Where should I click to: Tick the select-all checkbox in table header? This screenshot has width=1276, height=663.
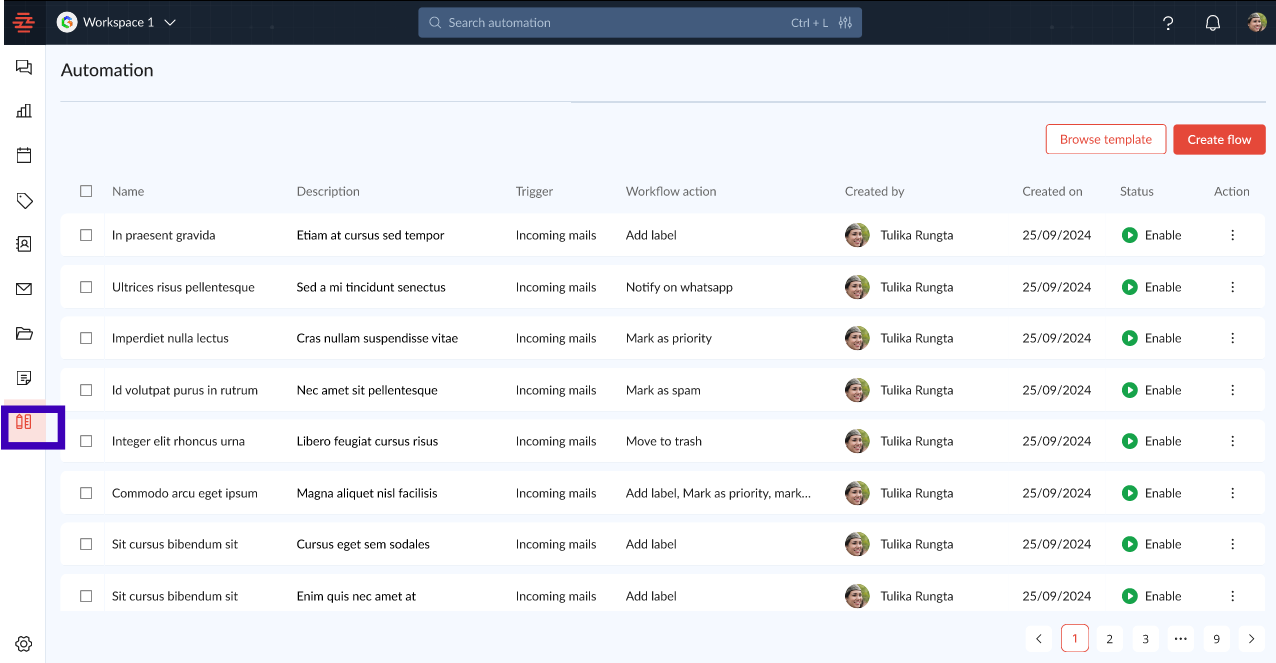coord(86,191)
